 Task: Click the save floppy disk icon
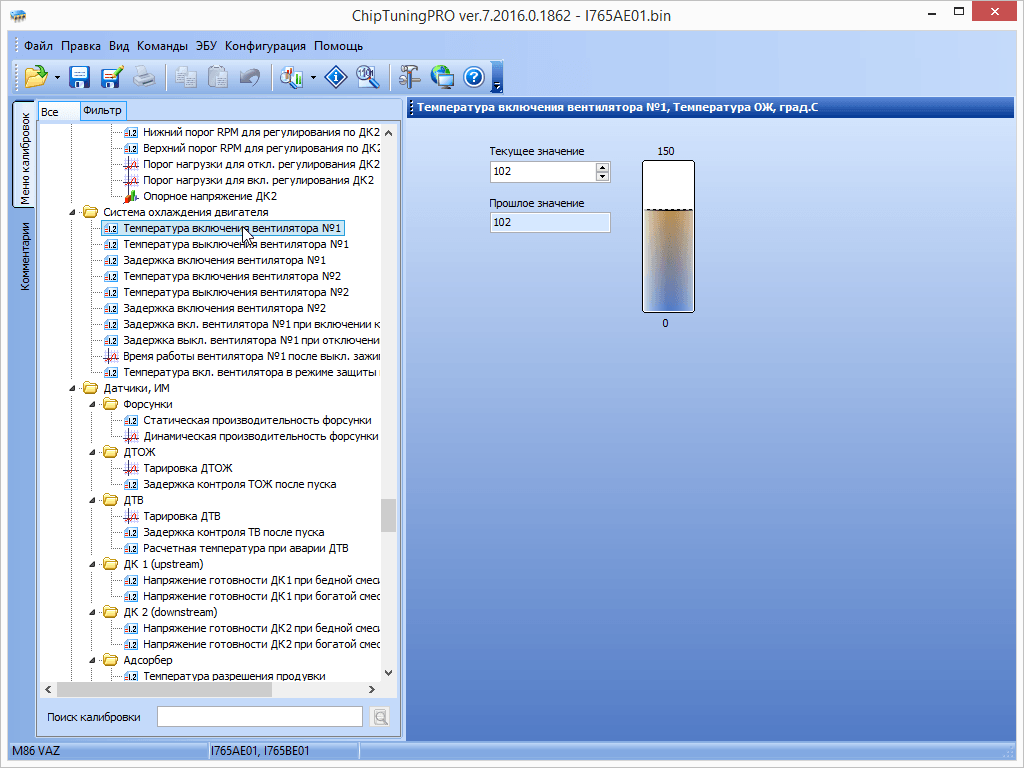[80, 76]
